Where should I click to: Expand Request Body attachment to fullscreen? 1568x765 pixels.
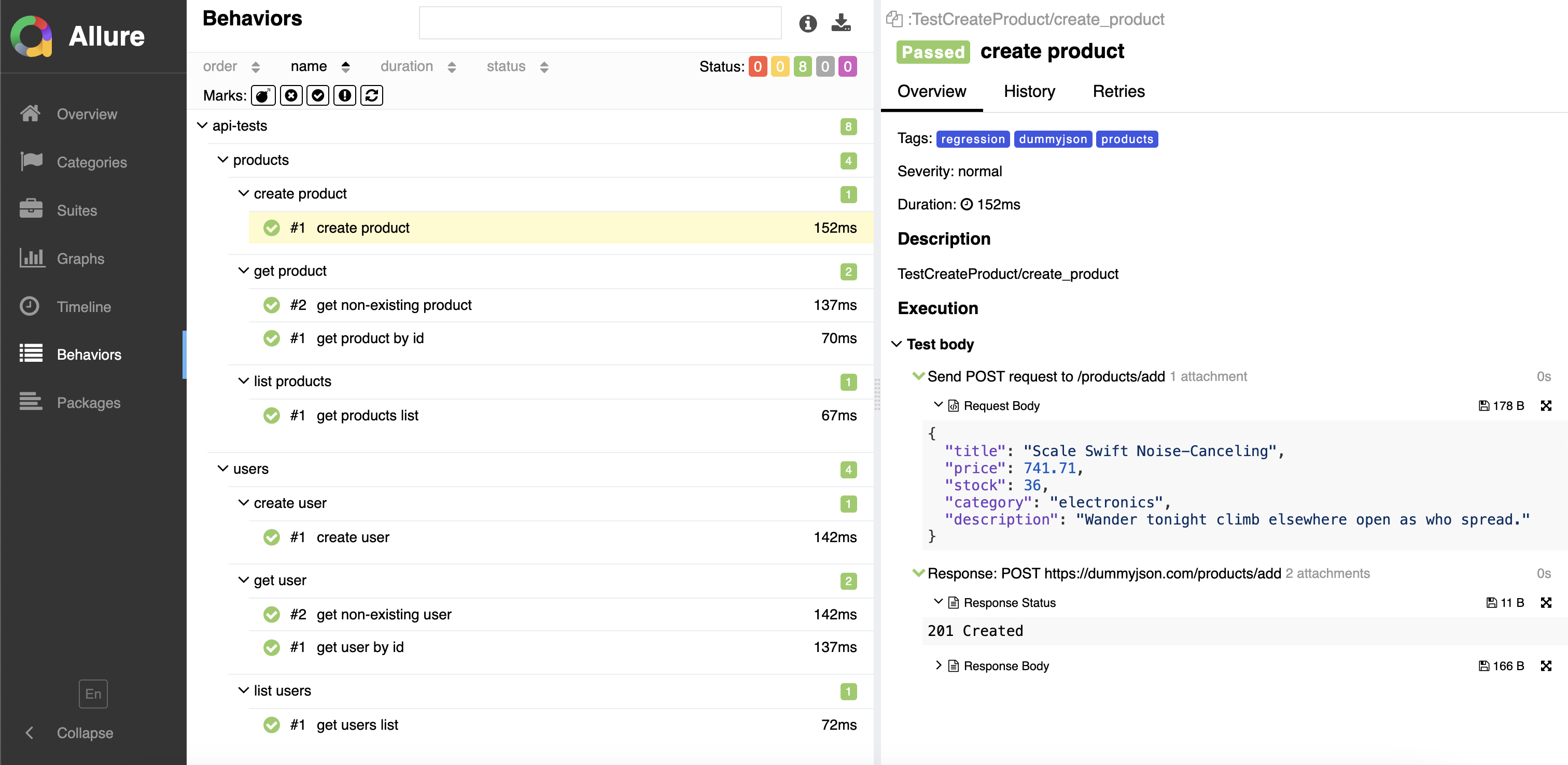click(1546, 405)
